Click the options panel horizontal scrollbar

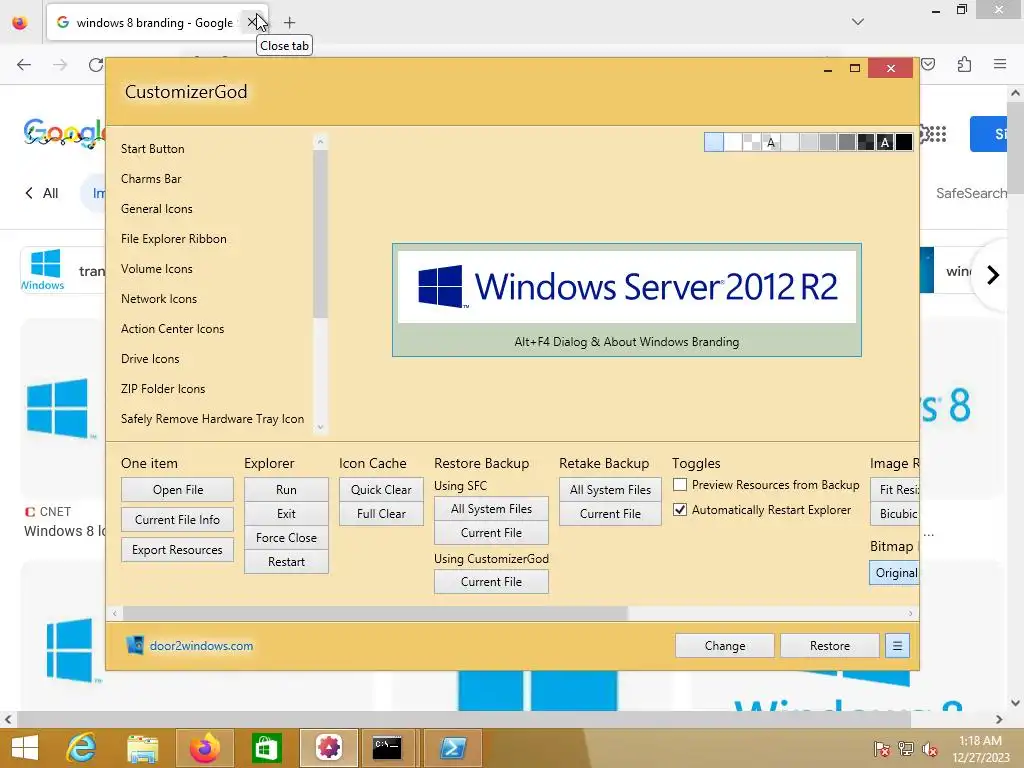pyautogui.click(x=376, y=613)
